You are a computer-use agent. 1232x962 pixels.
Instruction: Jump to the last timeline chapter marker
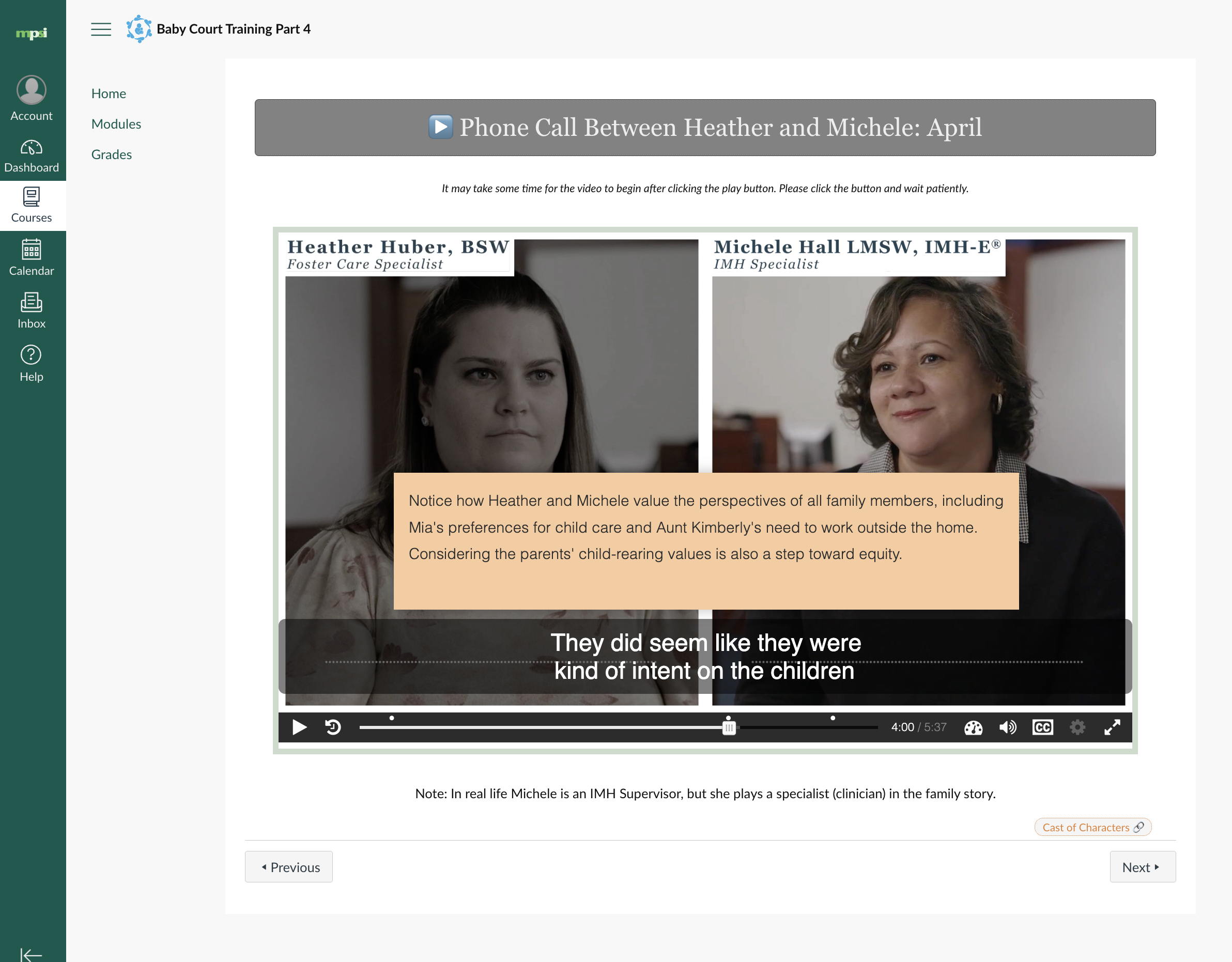click(x=833, y=718)
